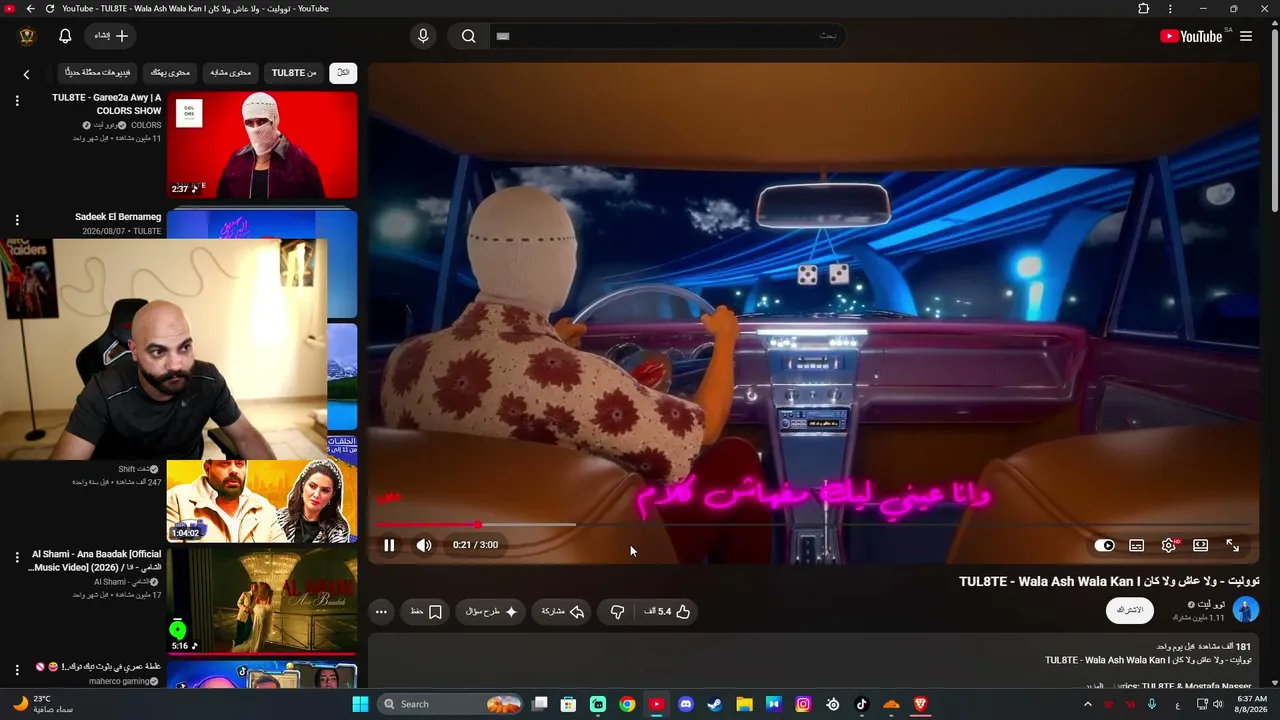Image resolution: width=1280 pixels, height=720 pixels.
Task: Open options for maherco gaming video
Action: (17, 669)
